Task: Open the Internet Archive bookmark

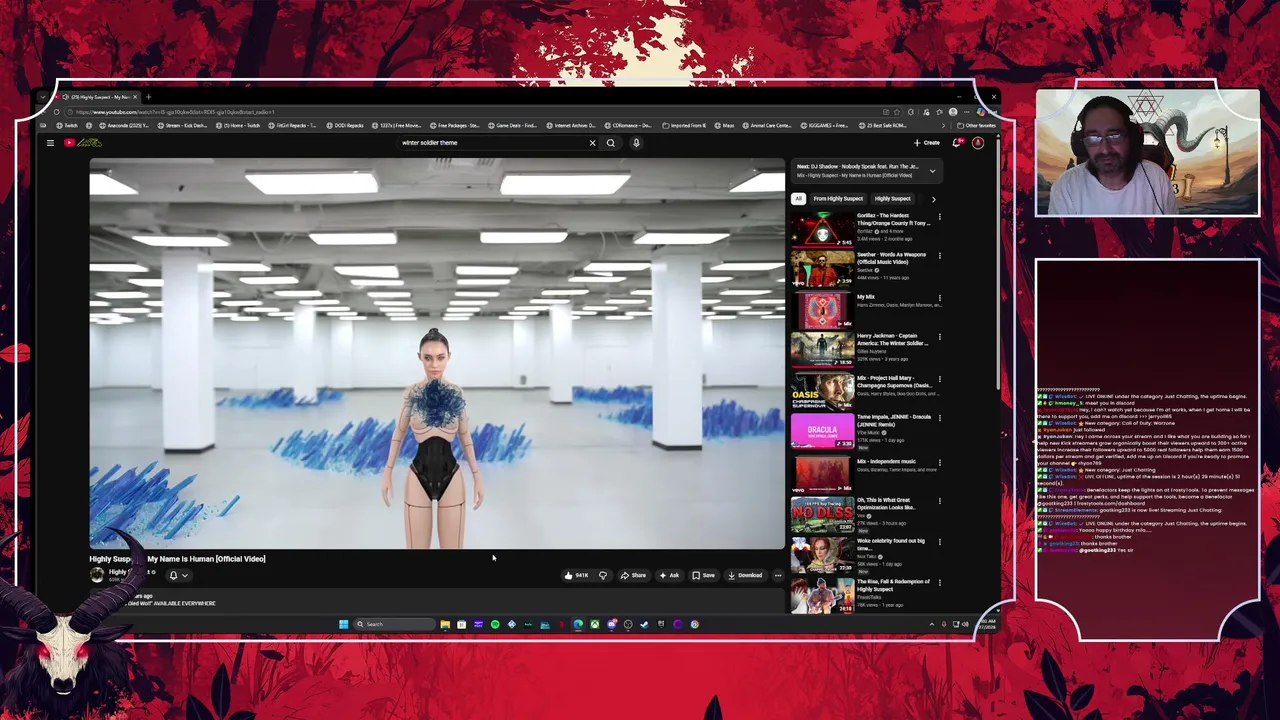Action: [571, 126]
